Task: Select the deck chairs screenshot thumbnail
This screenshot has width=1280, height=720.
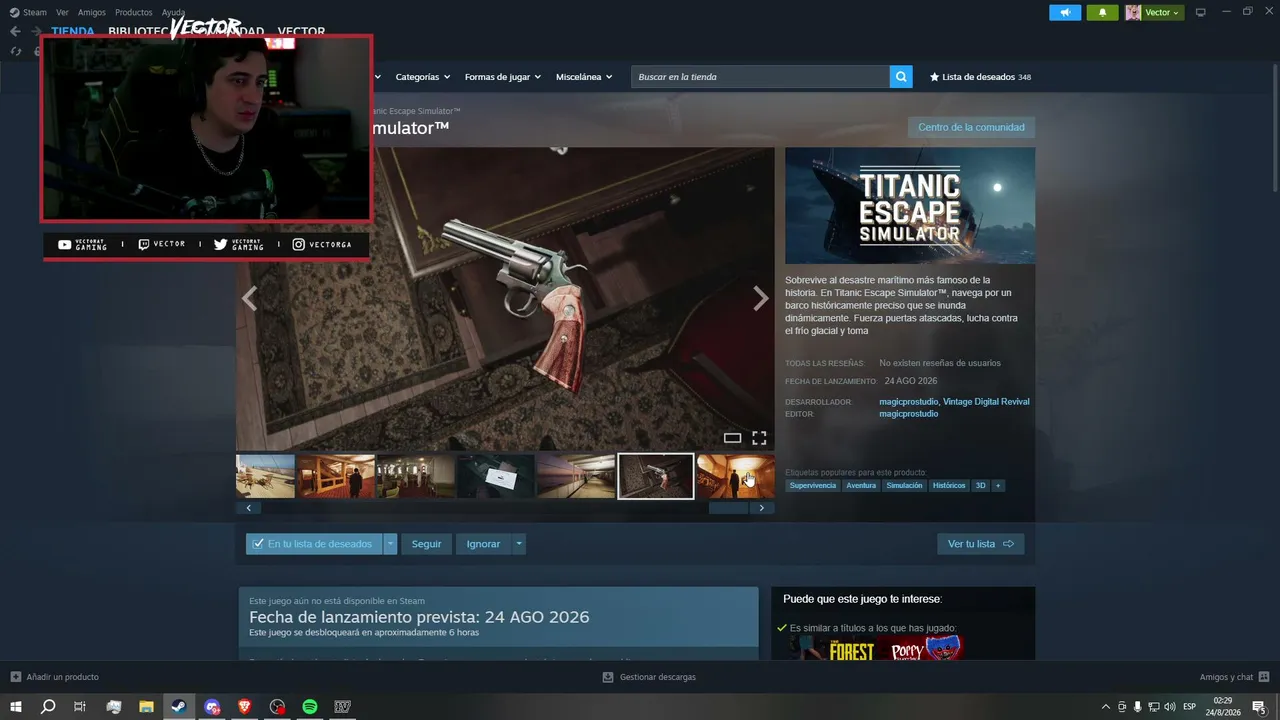Action: pyautogui.click(x=266, y=476)
